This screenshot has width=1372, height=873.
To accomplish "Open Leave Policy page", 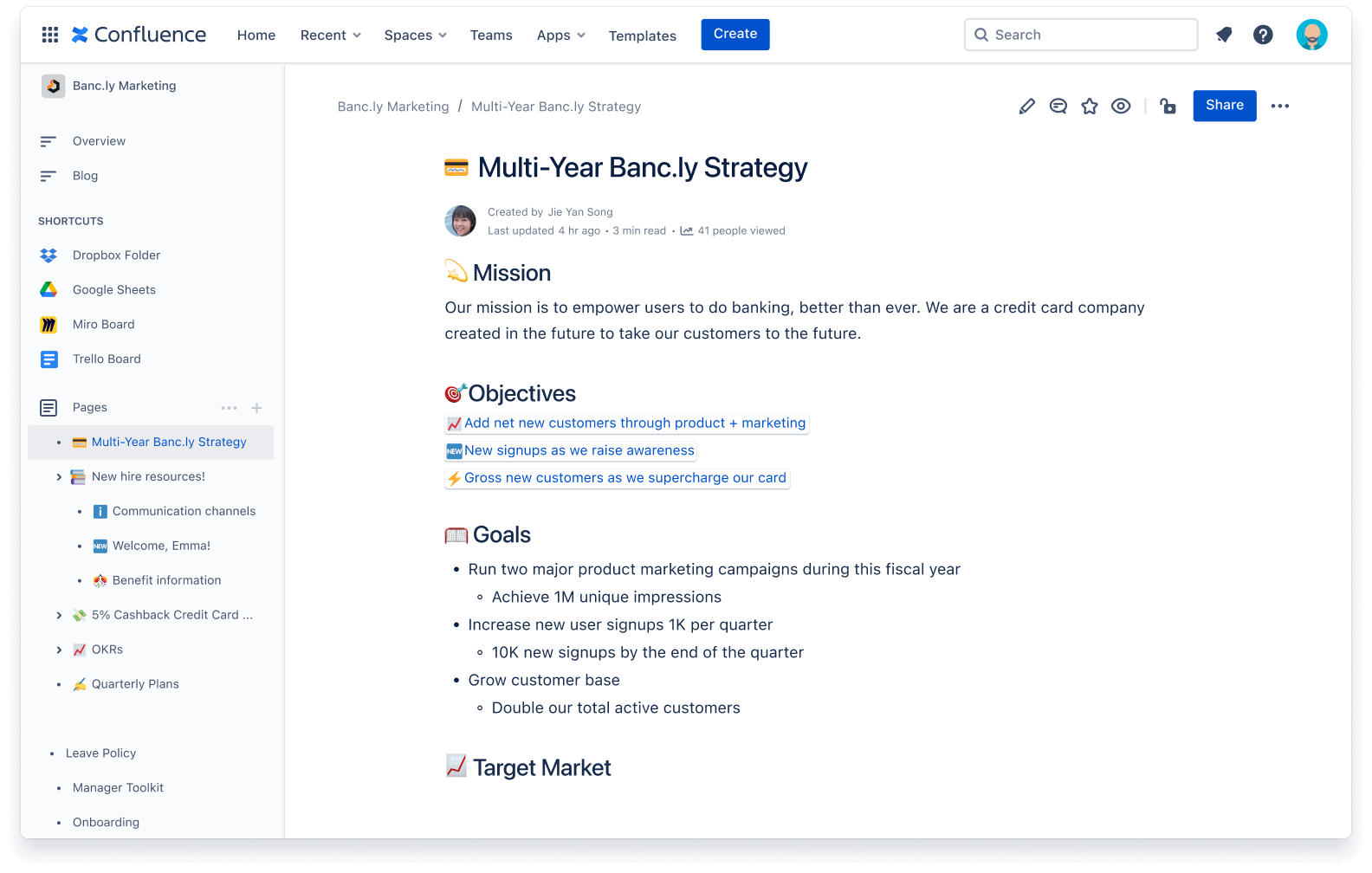I will click(100, 753).
